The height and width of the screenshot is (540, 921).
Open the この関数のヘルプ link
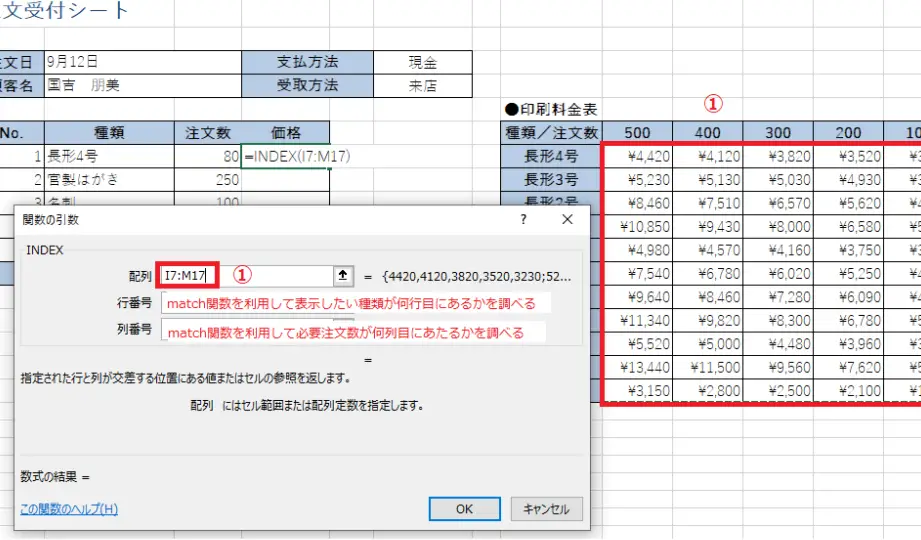pos(68,509)
